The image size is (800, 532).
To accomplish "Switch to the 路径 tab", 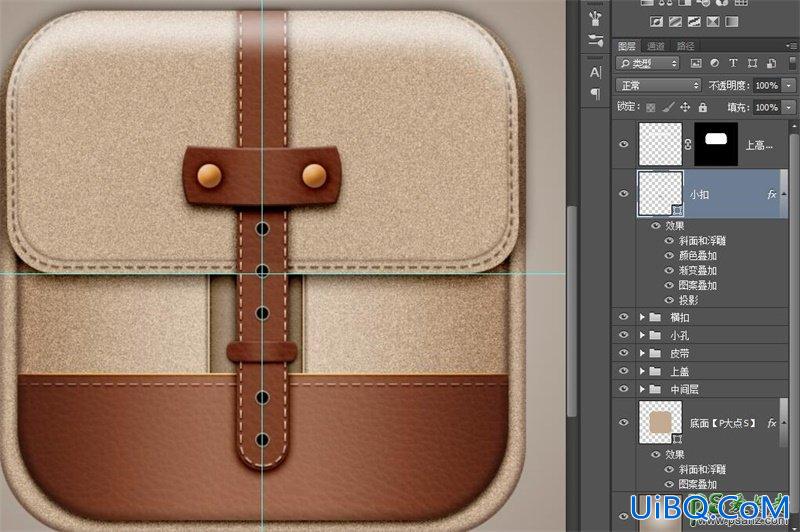I will (685, 46).
